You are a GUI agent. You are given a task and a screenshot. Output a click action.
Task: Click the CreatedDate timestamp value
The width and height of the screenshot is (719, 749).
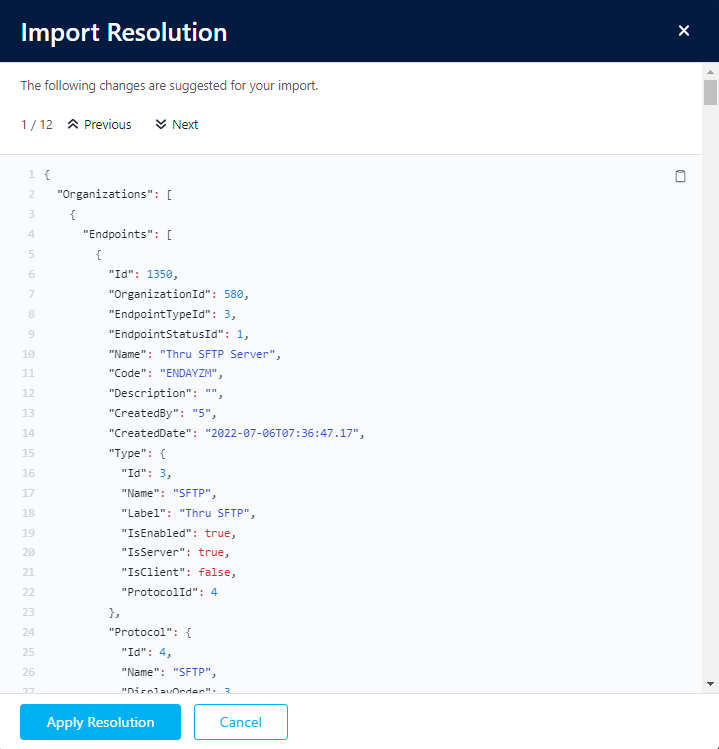point(285,433)
